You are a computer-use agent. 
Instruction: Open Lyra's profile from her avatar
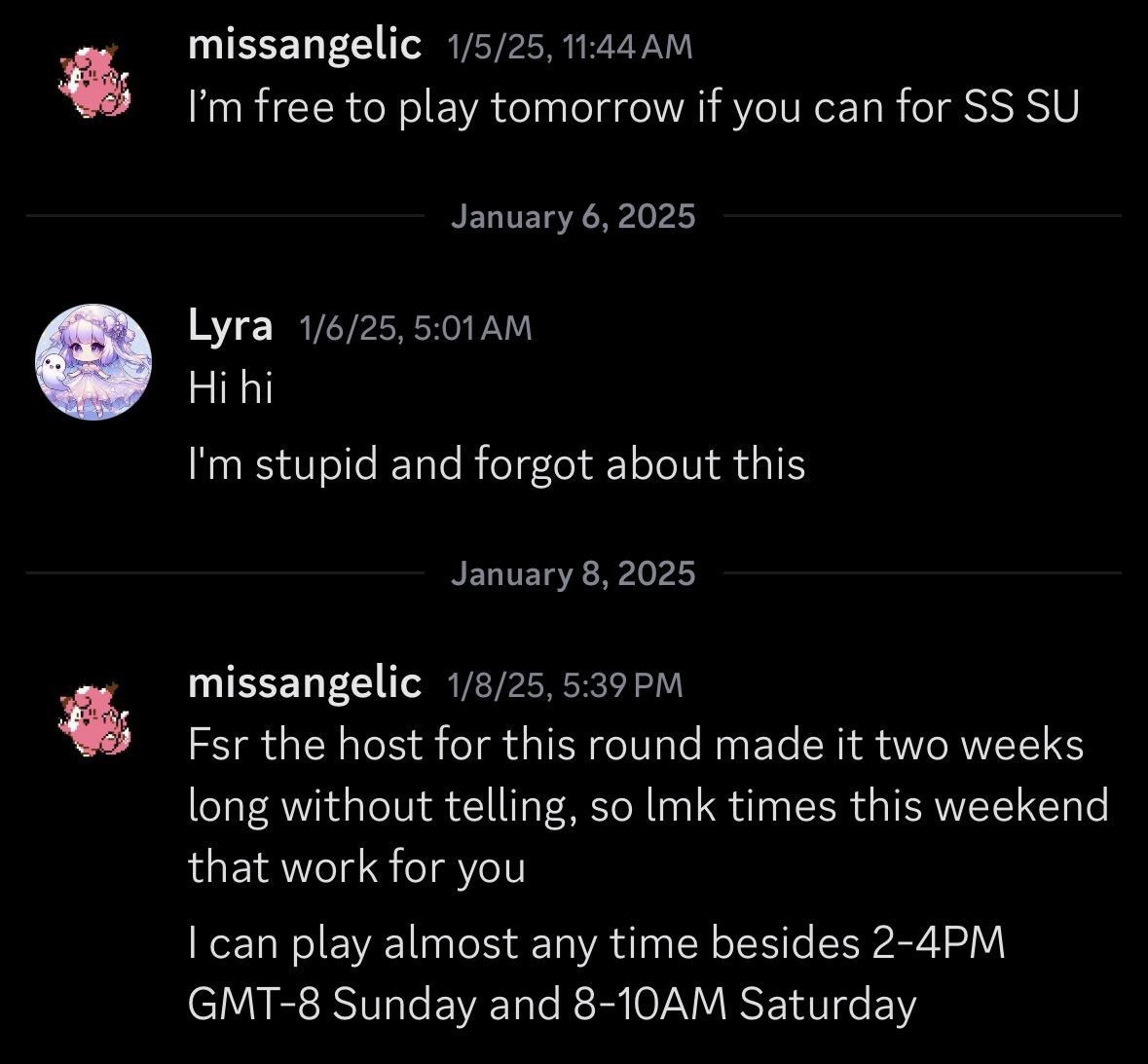[93, 361]
